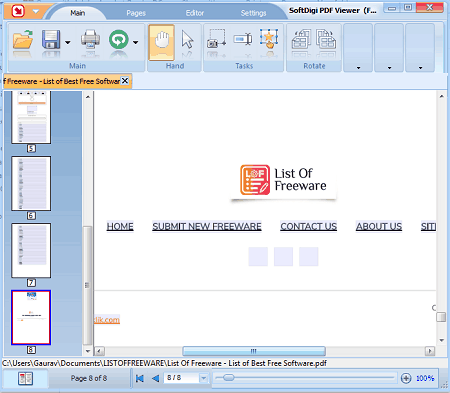Click the text select tool icon
Viewport: 450px width, 393px height.
coord(243,39)
